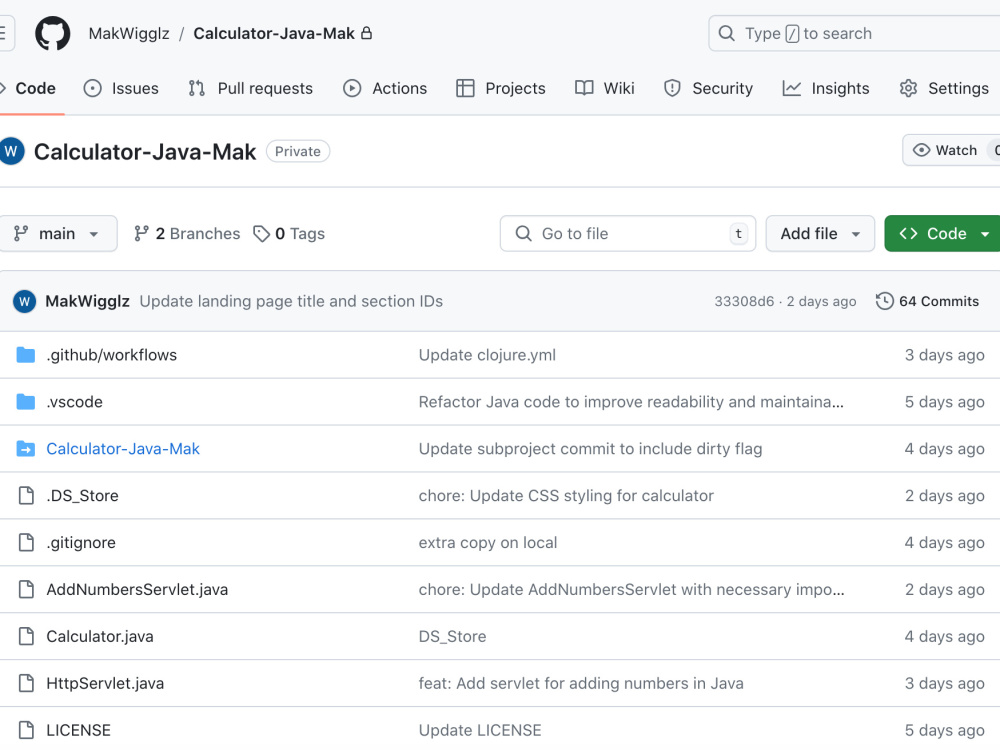The image size is (1000, 750).
Task: Click the eye icon in Watch button
Action: coord(922,151)
